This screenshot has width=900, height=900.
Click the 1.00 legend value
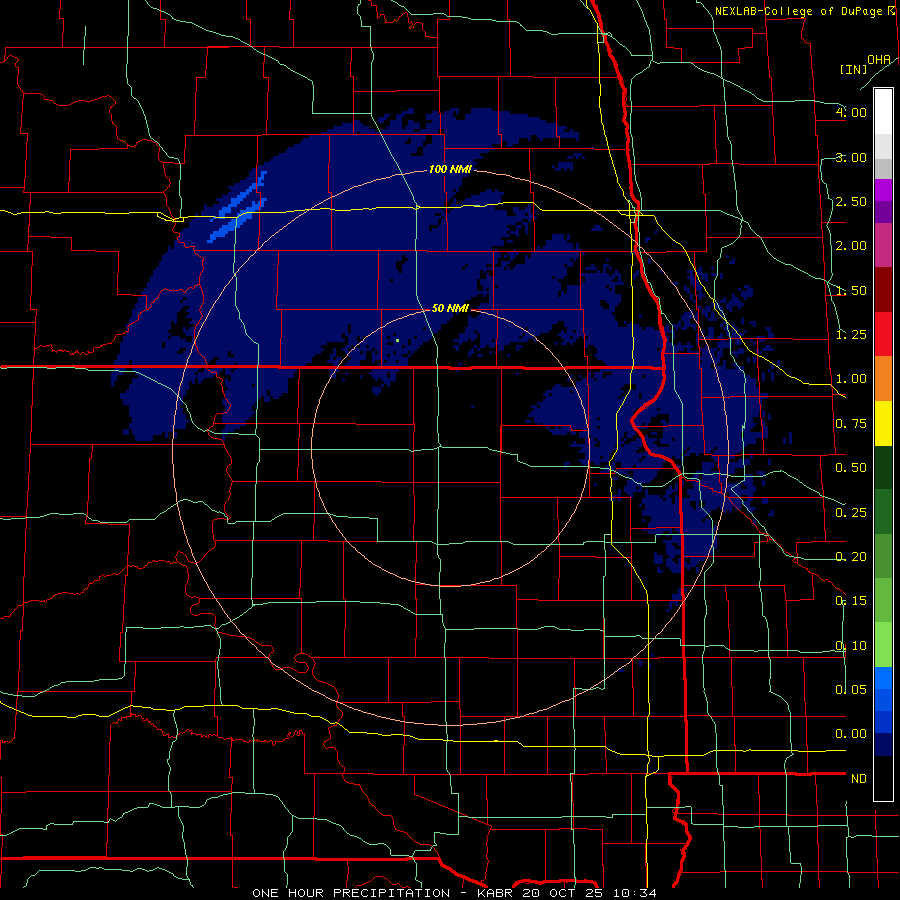pos(851,379)
